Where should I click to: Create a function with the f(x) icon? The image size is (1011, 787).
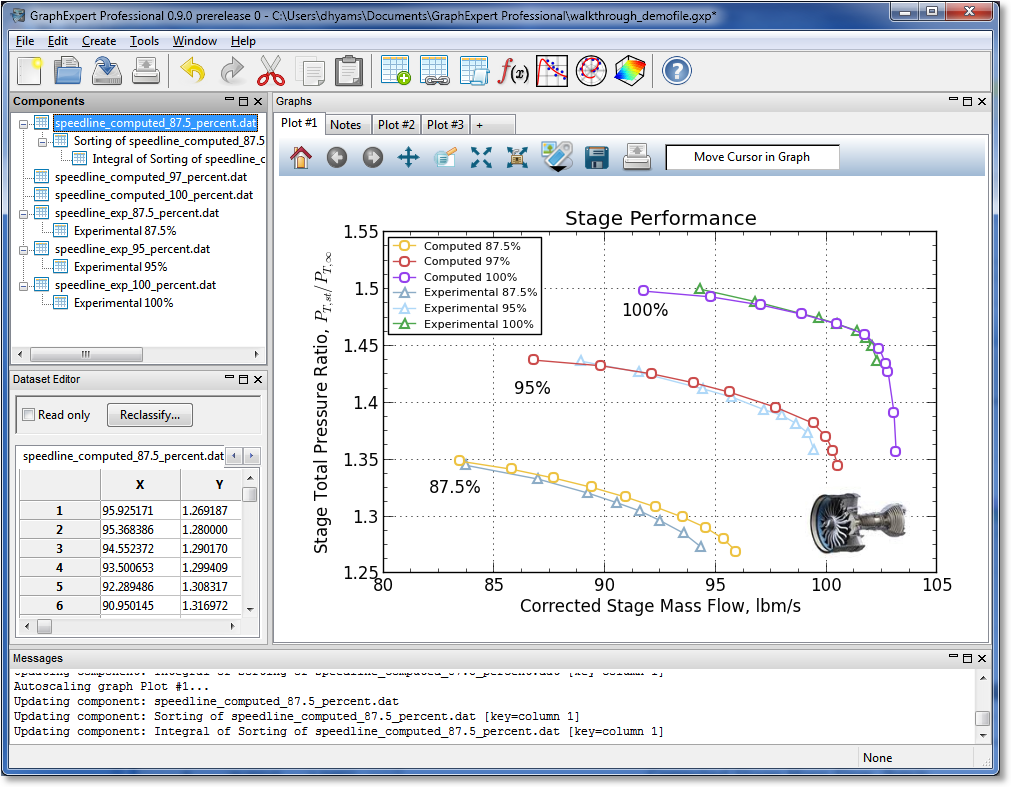pyautogui.click(x=513, y=71)
